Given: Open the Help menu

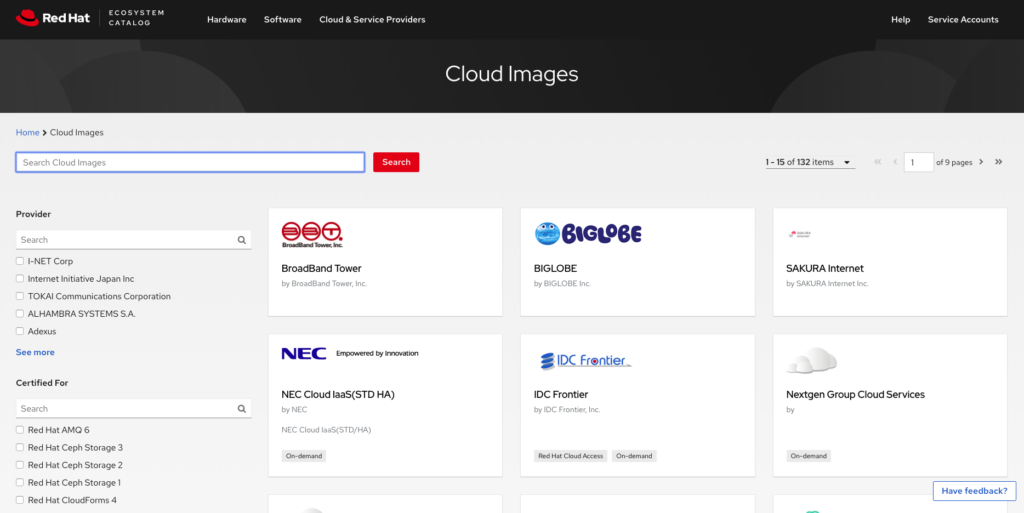Looking at the screenshot, I should (x=901, y=20).
